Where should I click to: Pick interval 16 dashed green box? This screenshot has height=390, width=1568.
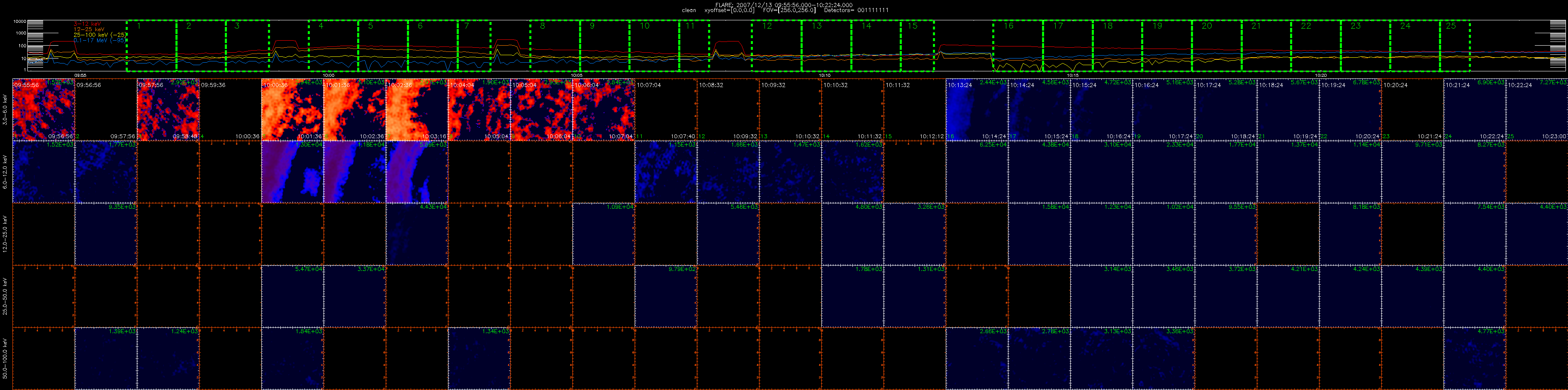pos(1018,46)
